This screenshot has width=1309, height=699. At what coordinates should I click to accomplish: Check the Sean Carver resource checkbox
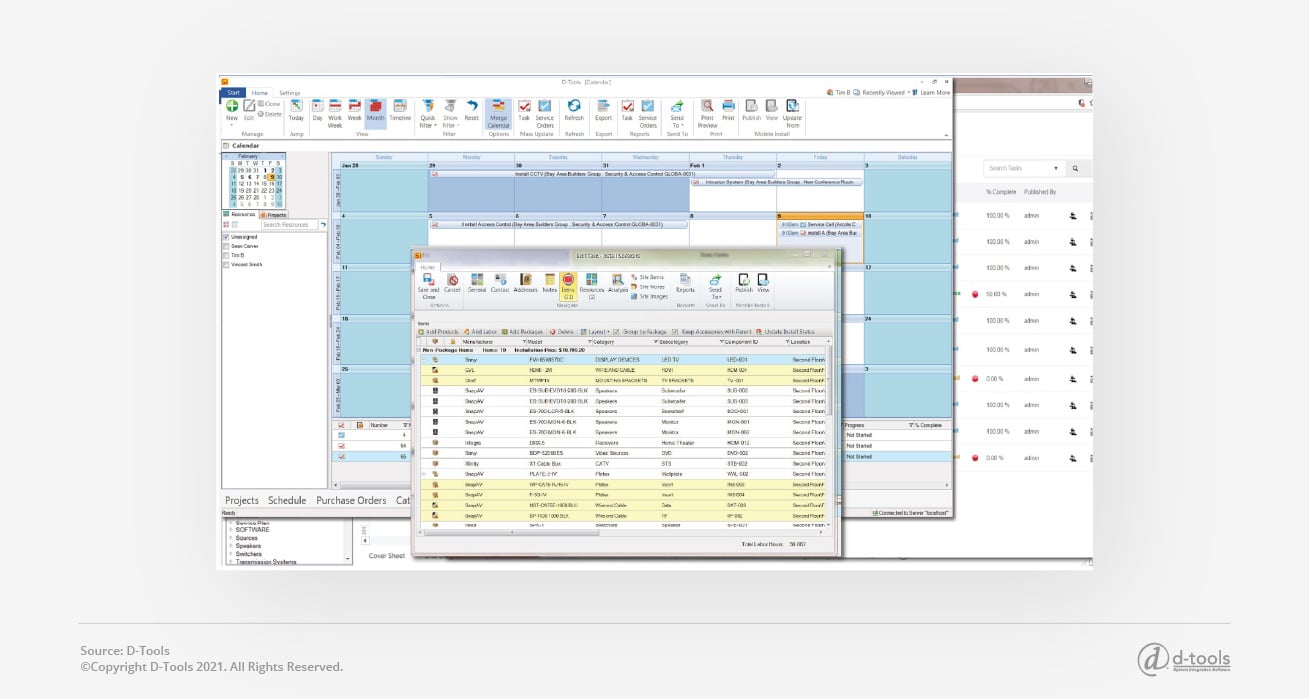pos(226,246)
